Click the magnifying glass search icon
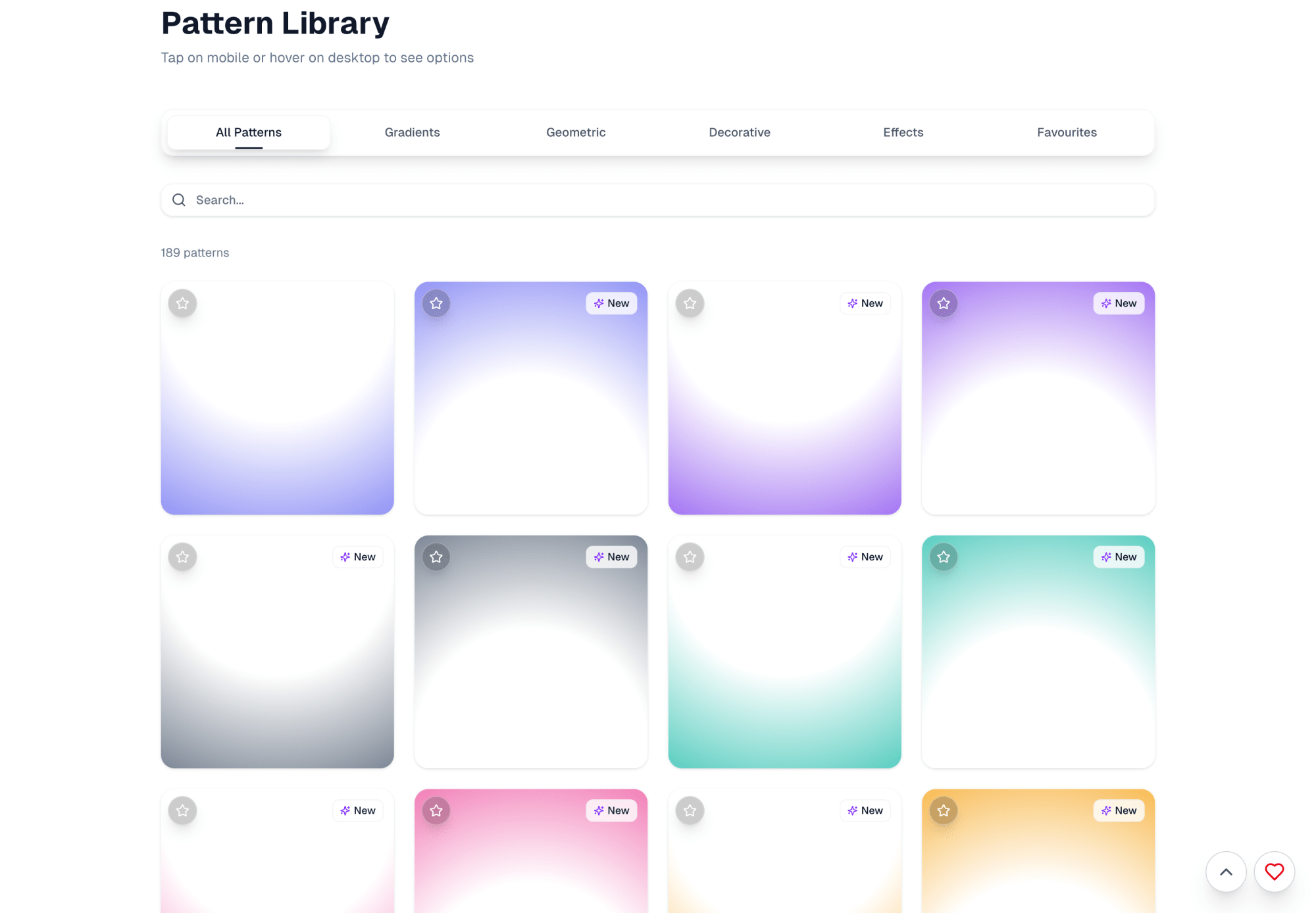The image size is (1316, 913). pyautogui.click(x=179, y=200)
